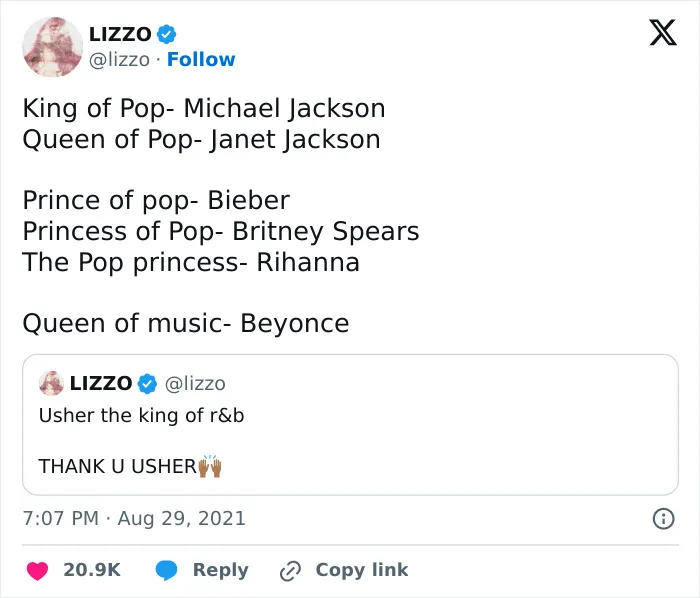Click the blue verified badge beside LIZZO
This screenshot has width=700, height=598.
click(x=167, y=34)
